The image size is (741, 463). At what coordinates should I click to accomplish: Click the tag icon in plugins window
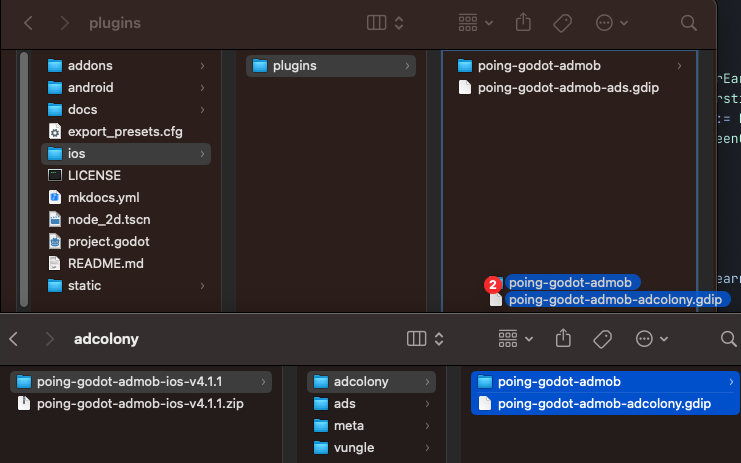562,23
